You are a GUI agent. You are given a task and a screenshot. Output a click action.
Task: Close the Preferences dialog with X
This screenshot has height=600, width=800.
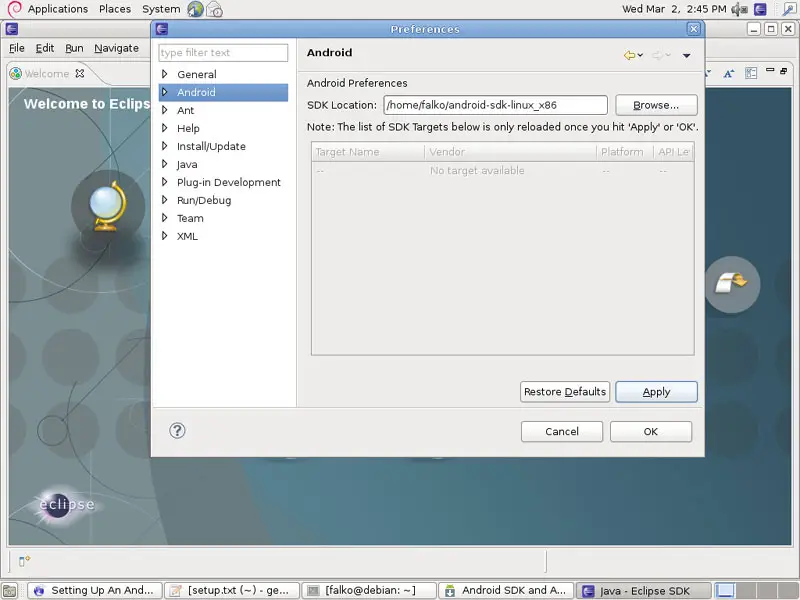(x=693, y=29)
